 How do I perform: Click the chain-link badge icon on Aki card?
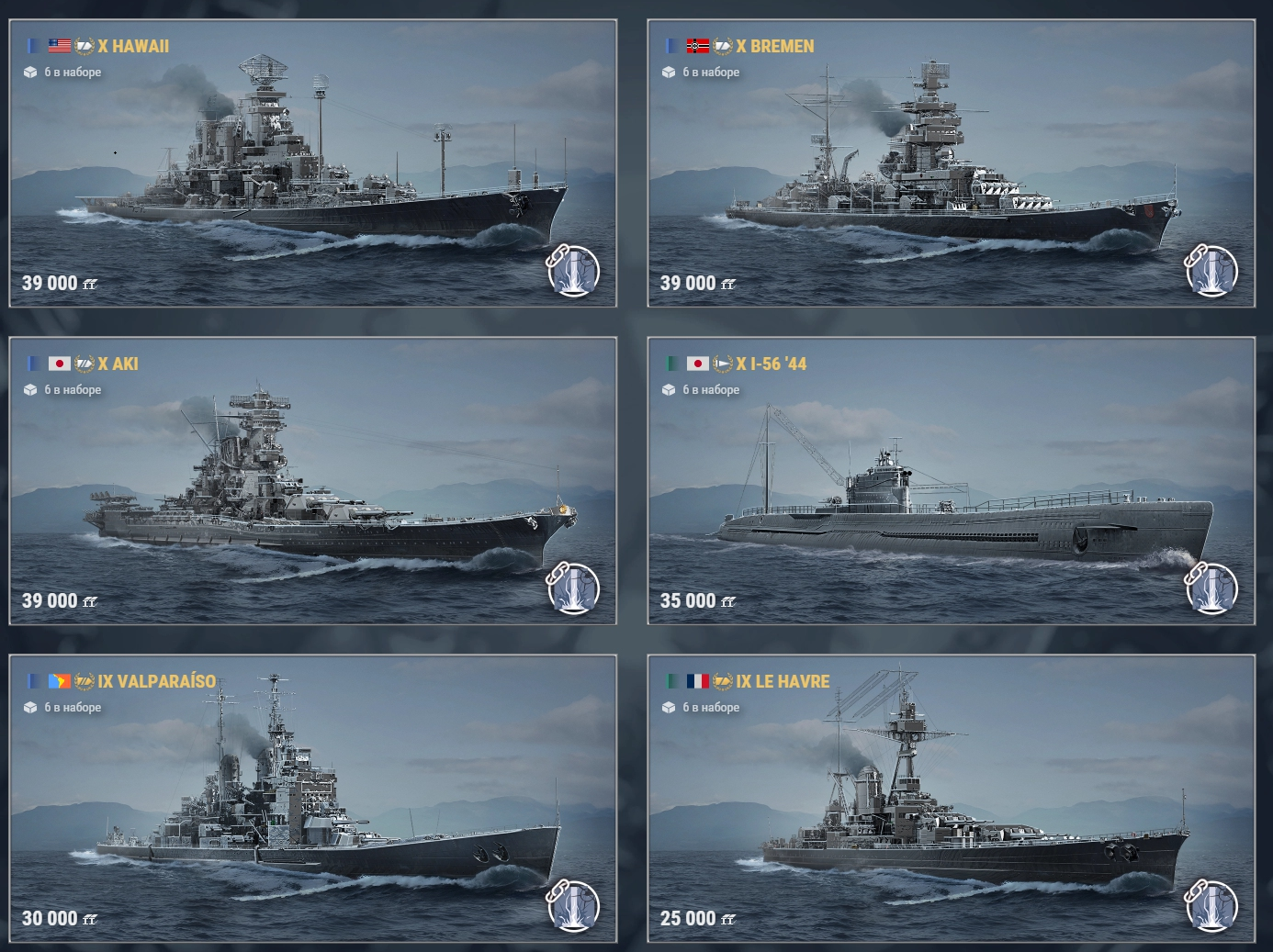(x=572, y=588)
